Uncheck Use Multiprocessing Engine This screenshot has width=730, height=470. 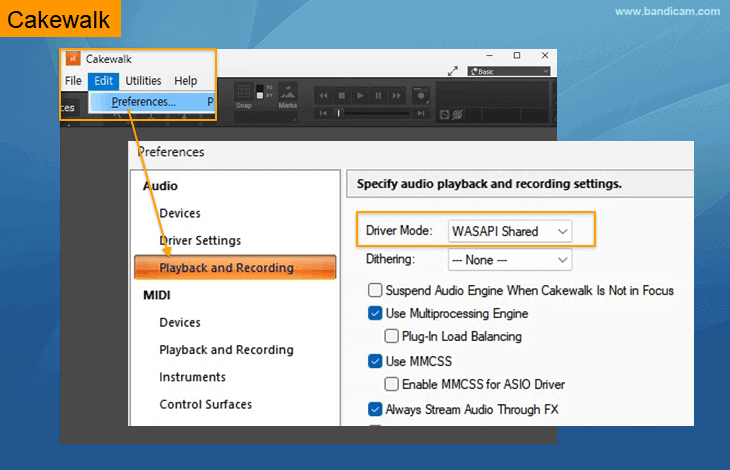pyautogui.click(x=375, y=313)
